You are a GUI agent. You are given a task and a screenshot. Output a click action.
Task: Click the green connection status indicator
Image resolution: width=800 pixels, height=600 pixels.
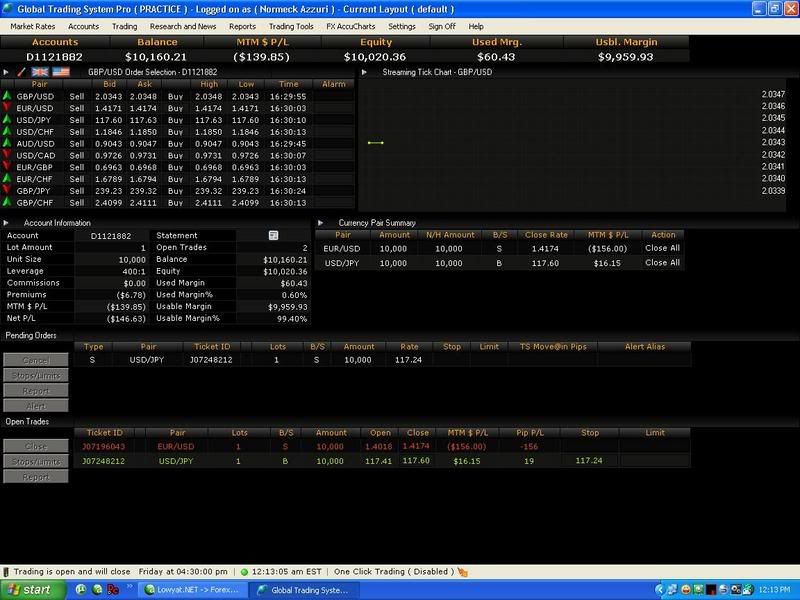[244, 571]
